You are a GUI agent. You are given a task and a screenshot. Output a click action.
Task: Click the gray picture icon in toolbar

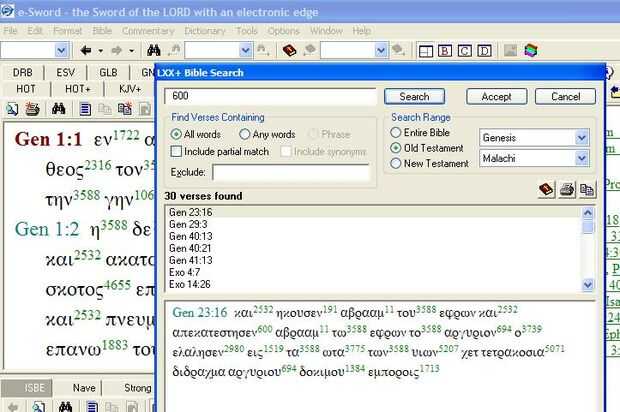(x=510, y=50)
